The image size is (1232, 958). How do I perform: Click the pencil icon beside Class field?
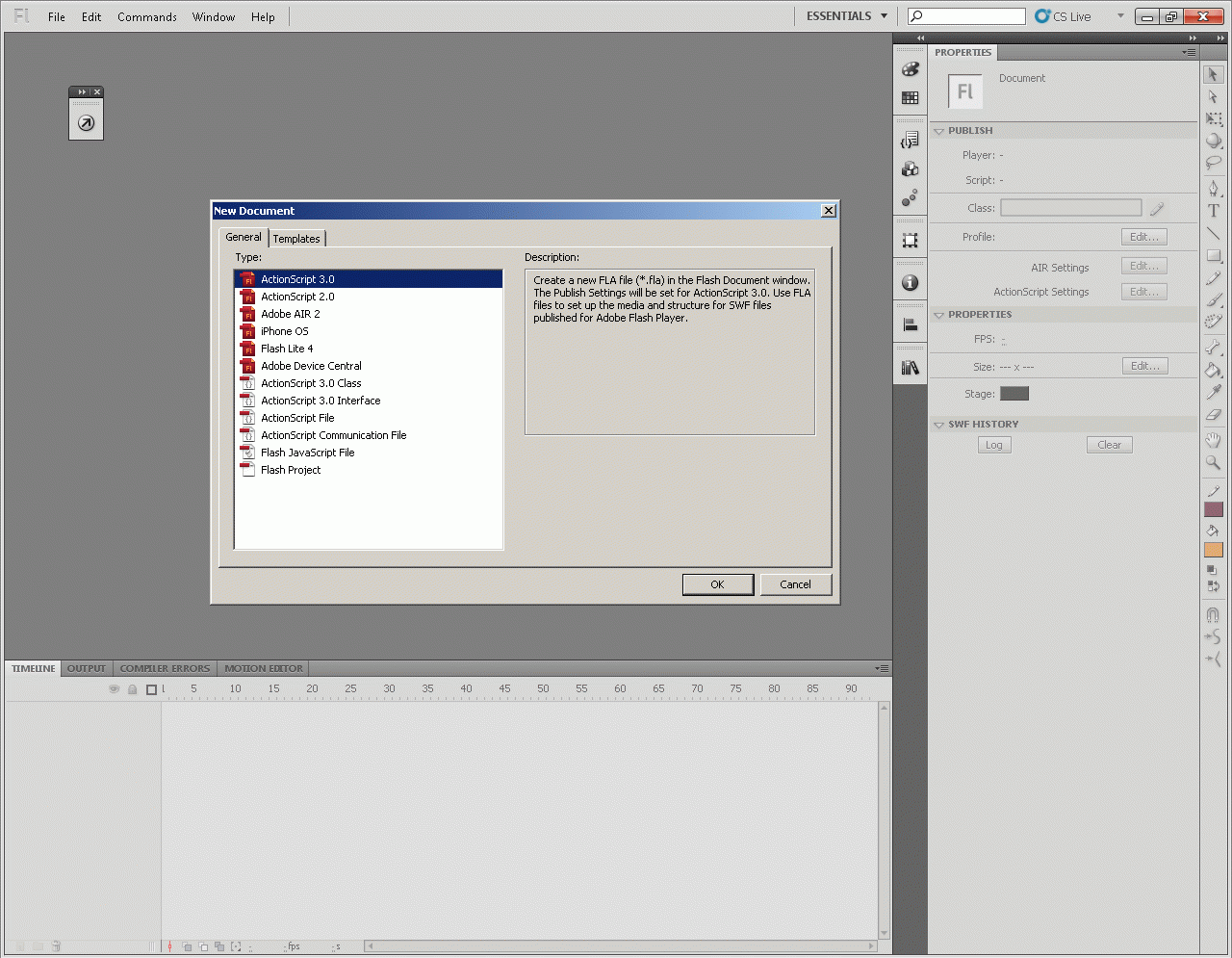coord(1157,208)
